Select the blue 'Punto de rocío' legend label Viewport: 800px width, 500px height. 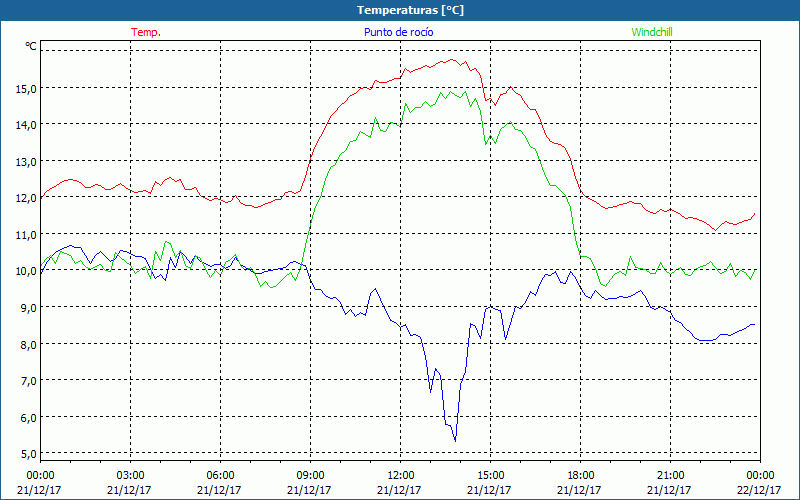[x=398, y=32]
